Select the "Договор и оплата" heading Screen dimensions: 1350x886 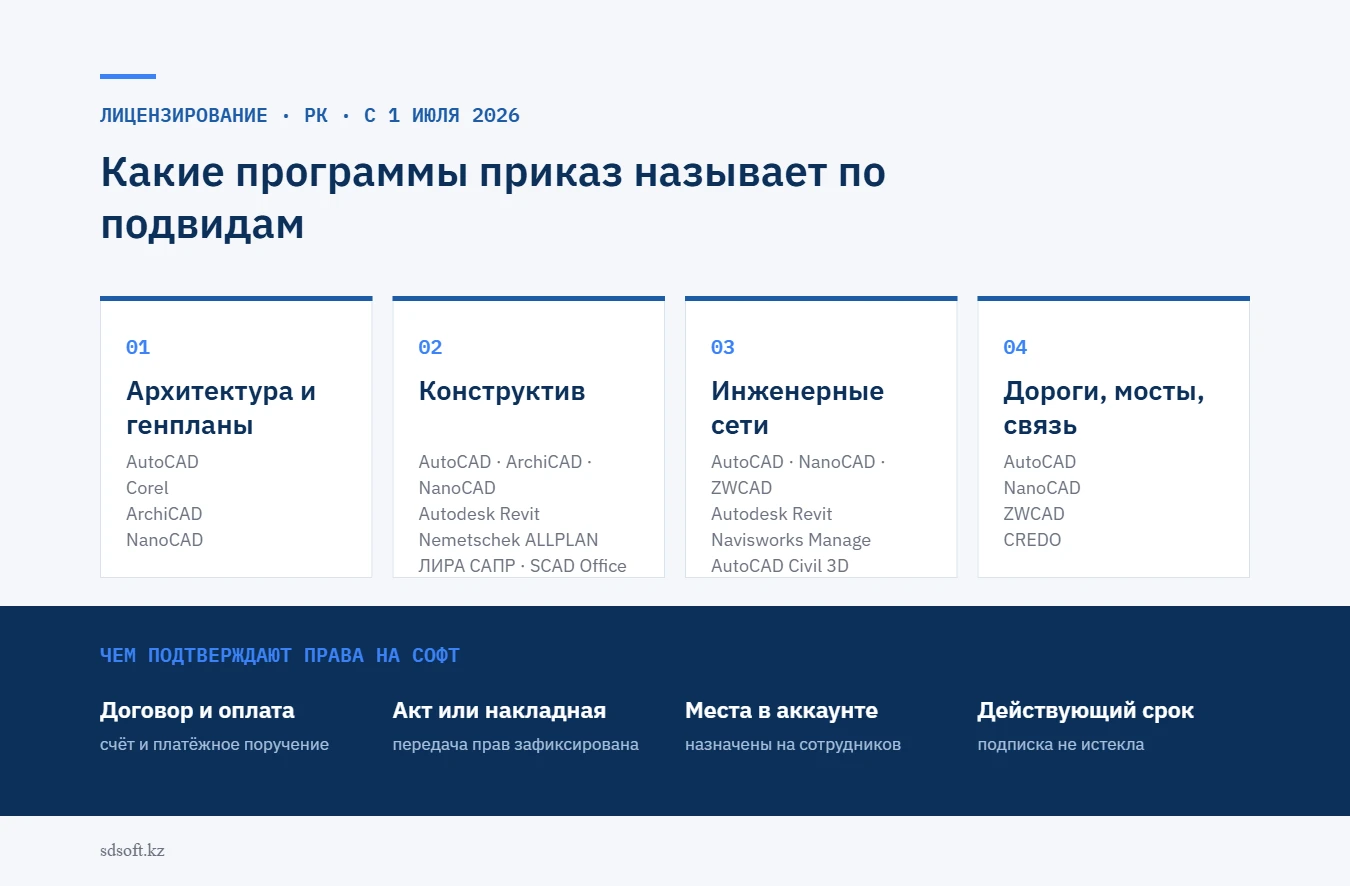pos(197,711)
